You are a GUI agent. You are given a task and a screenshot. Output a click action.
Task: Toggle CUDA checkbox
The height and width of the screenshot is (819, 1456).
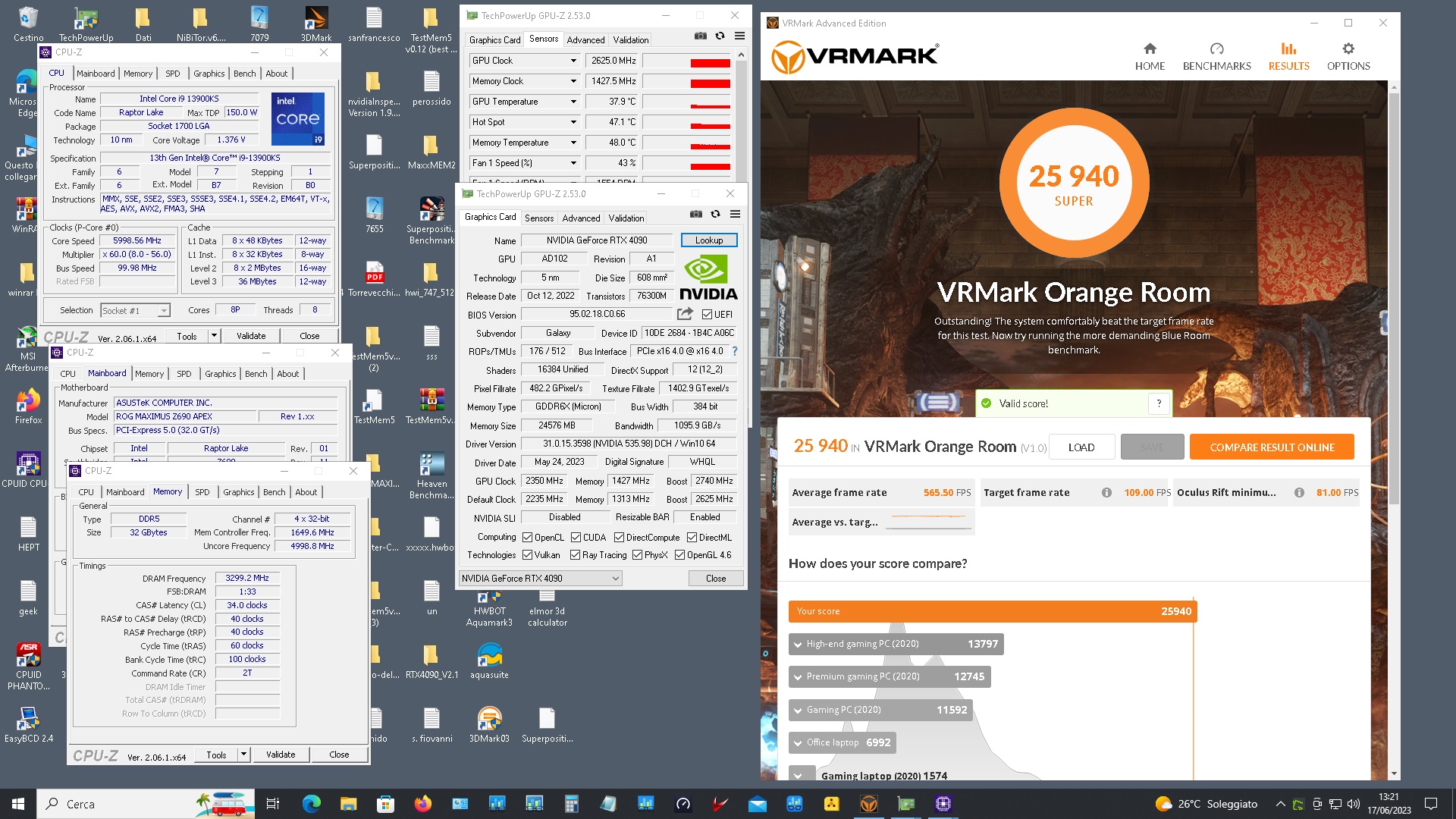click(x=576, y=538)
